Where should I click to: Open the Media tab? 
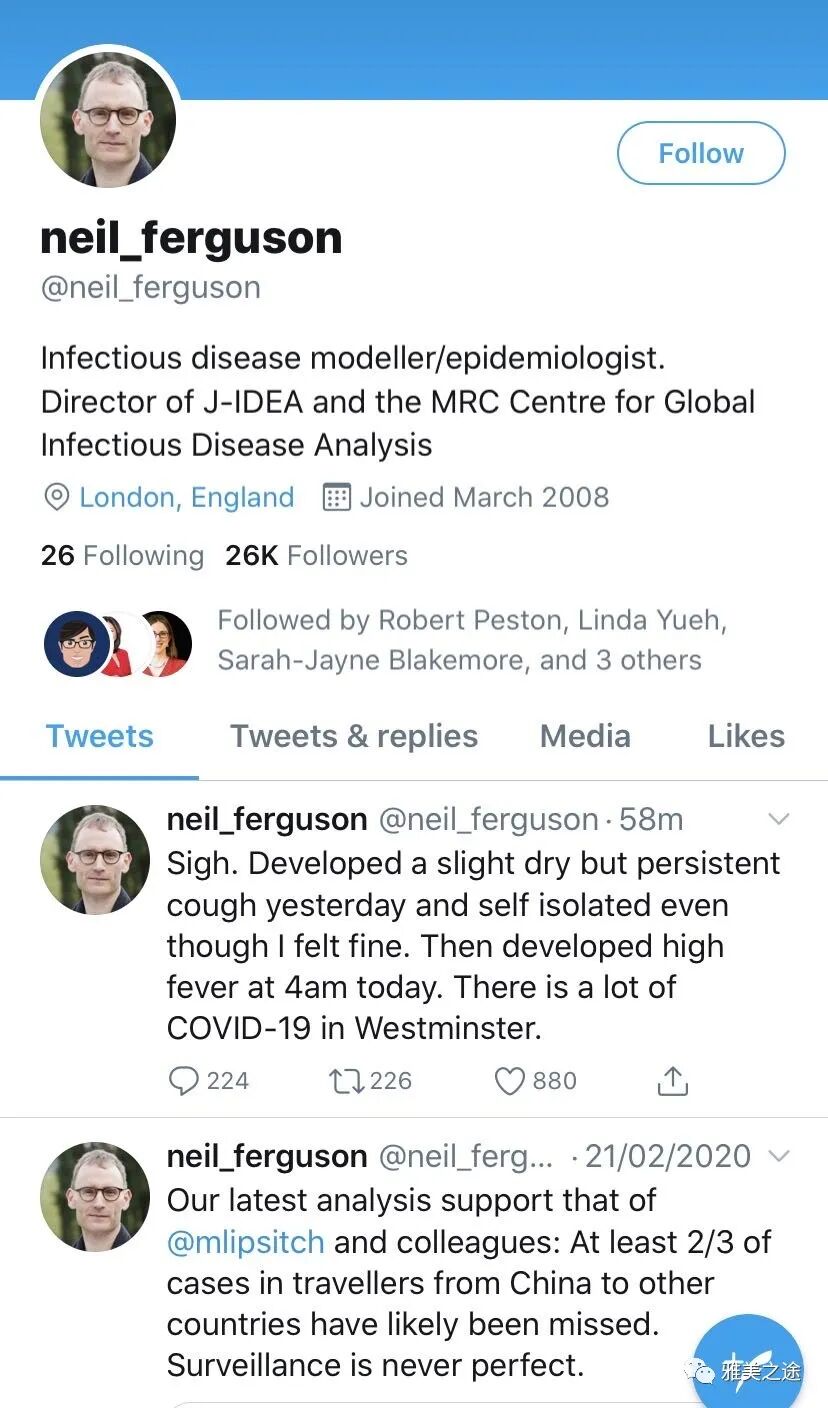point(585,737)
